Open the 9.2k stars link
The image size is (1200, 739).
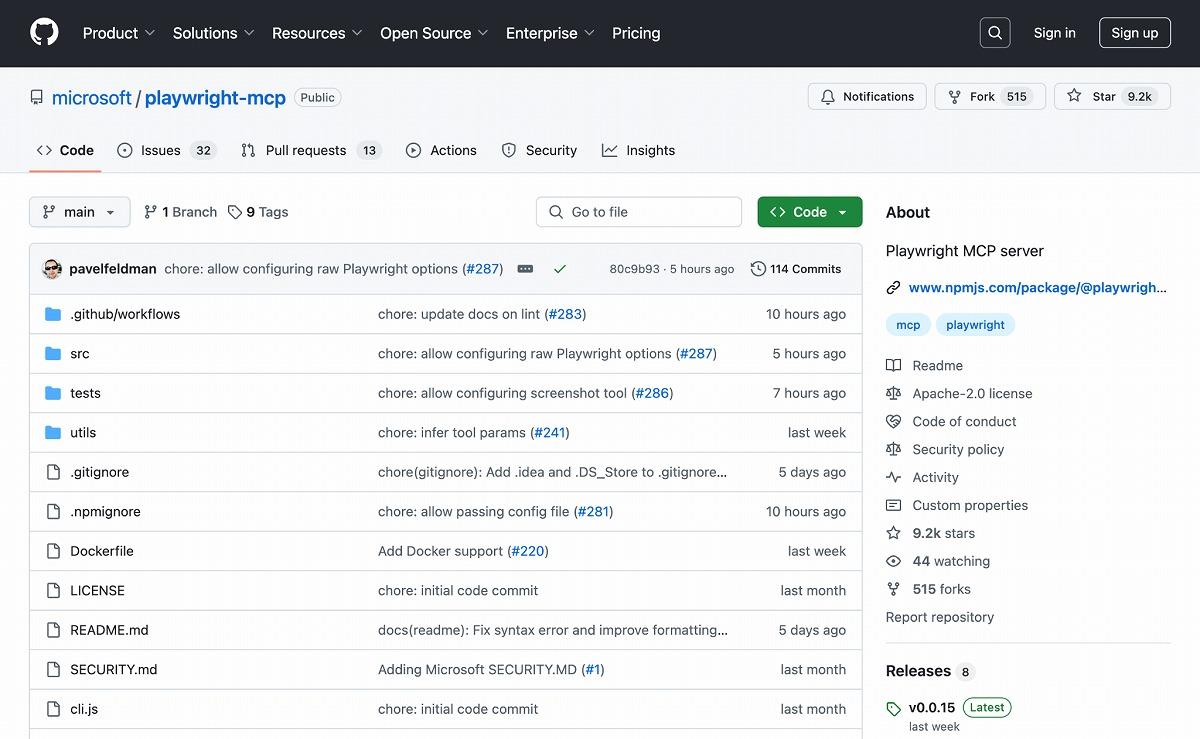[x=944, y=534]
